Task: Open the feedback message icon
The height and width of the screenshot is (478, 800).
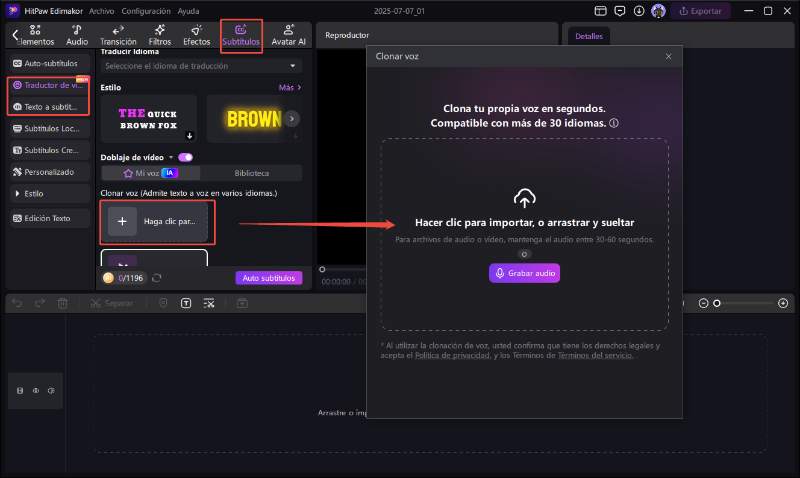Action: click(x=619, y=11)
